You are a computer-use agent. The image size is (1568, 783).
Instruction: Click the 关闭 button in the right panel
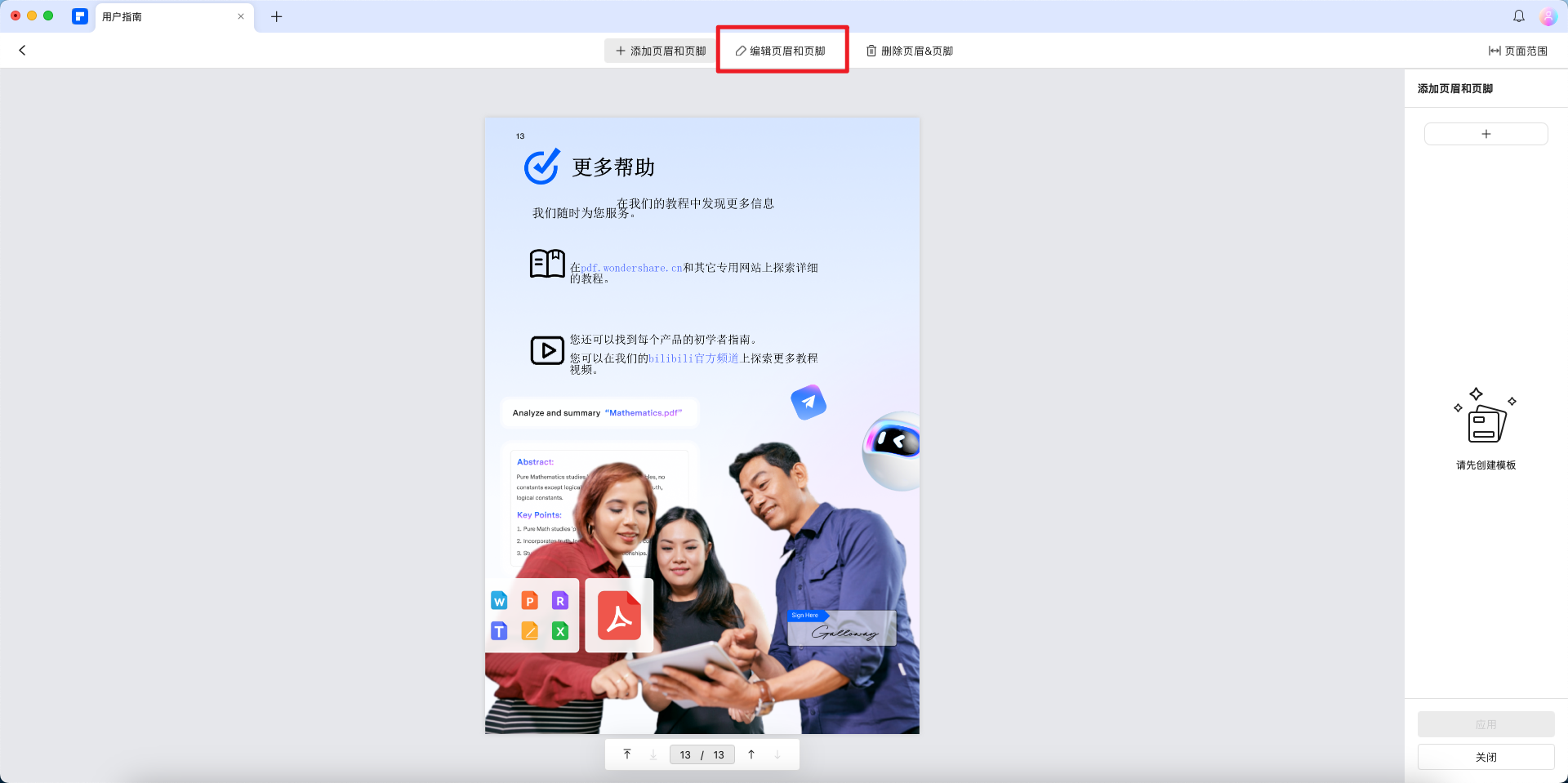click(x=1486, y=757)
